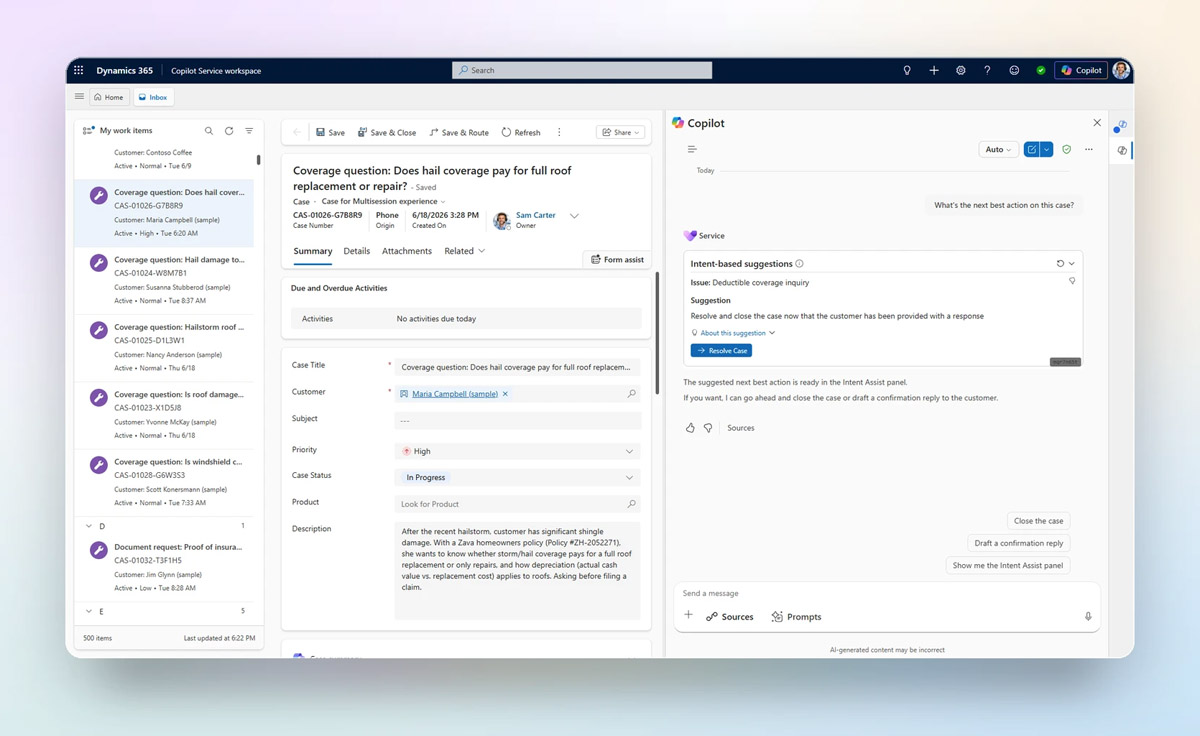This screenshot has height=736, width=1200.
Task: Click the Resolve Case button
Action: coord(721,351)
